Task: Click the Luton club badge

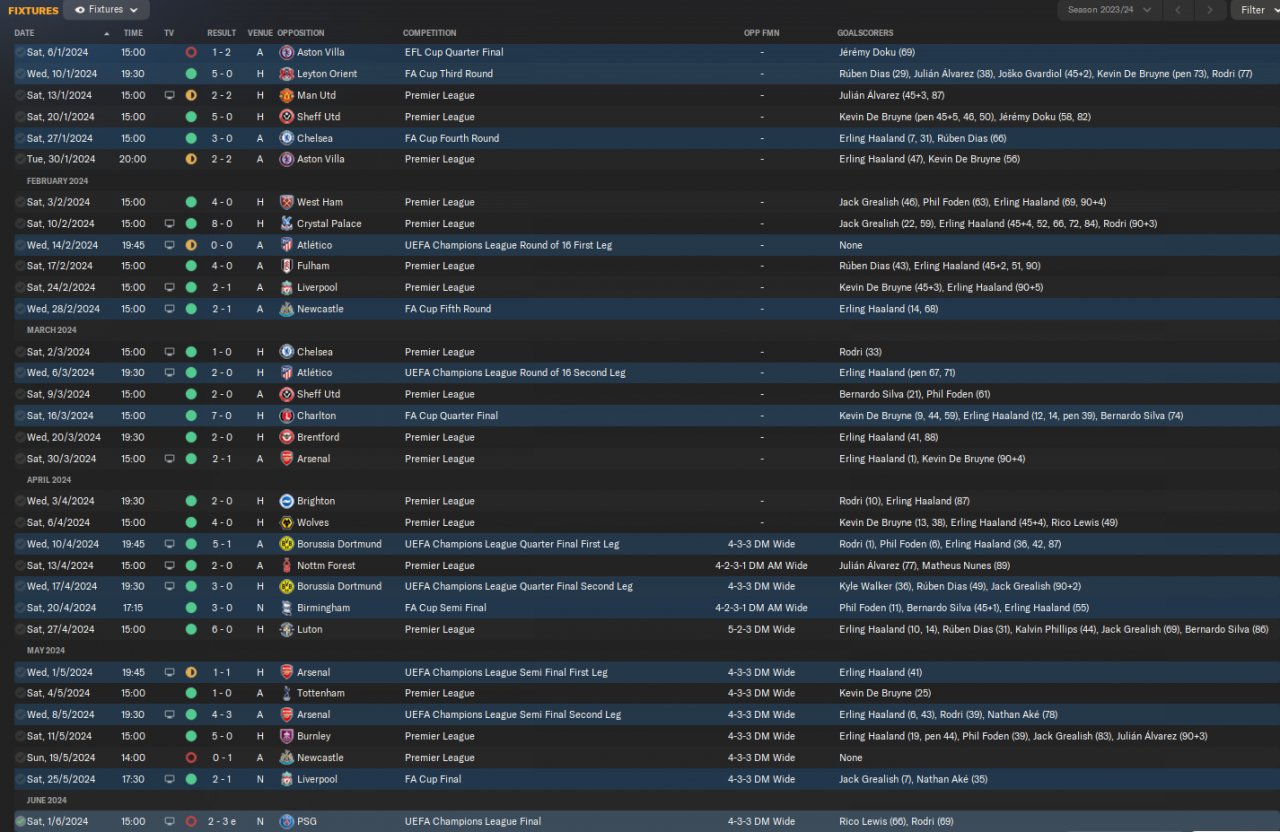Action: [x=287, y=629]
